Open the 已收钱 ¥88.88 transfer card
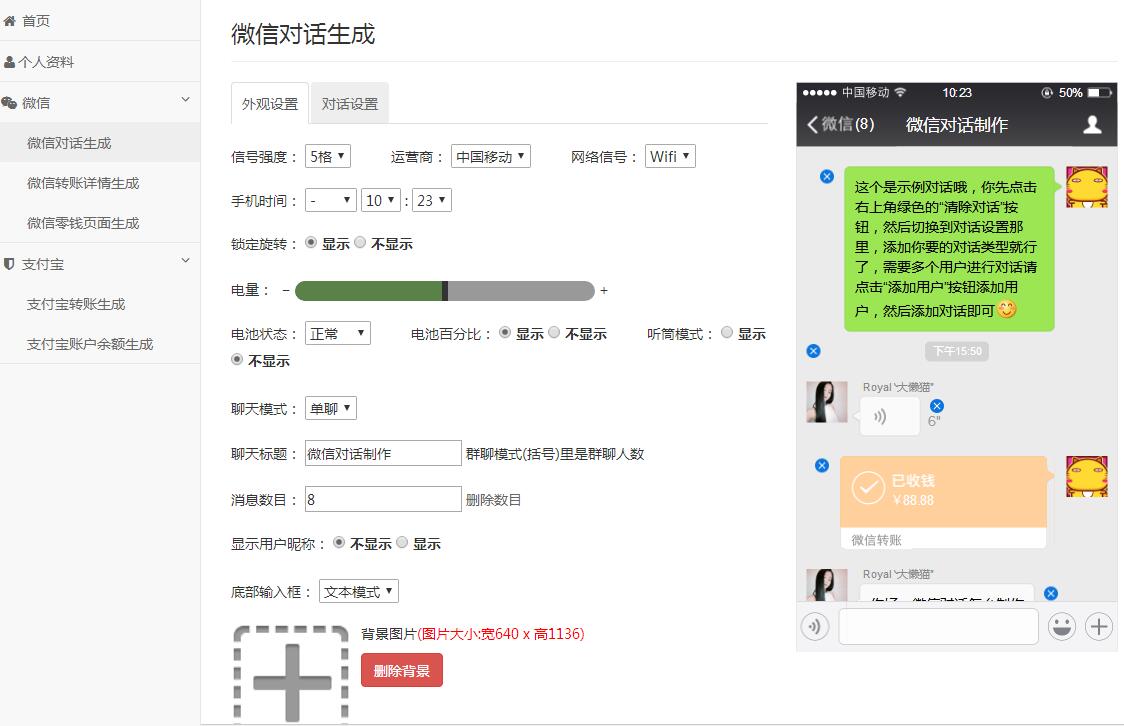The width and height of the screenshot is (1124, 726). [943, 502]
